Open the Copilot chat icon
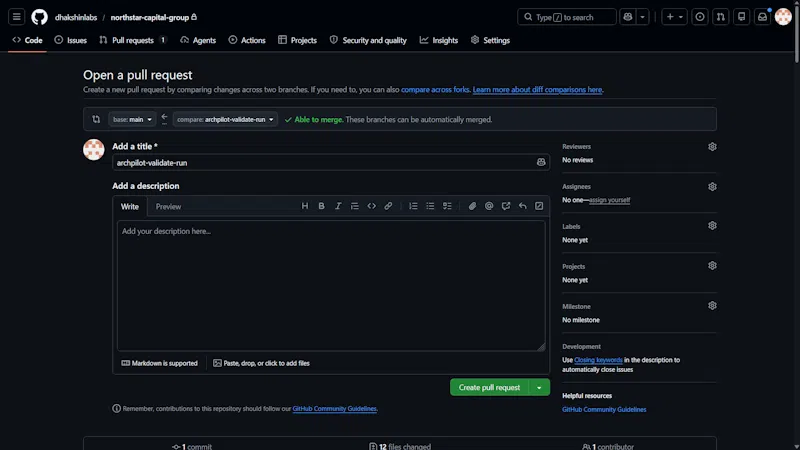This screenshot has height=450, width=800. [x=628, y=17]
